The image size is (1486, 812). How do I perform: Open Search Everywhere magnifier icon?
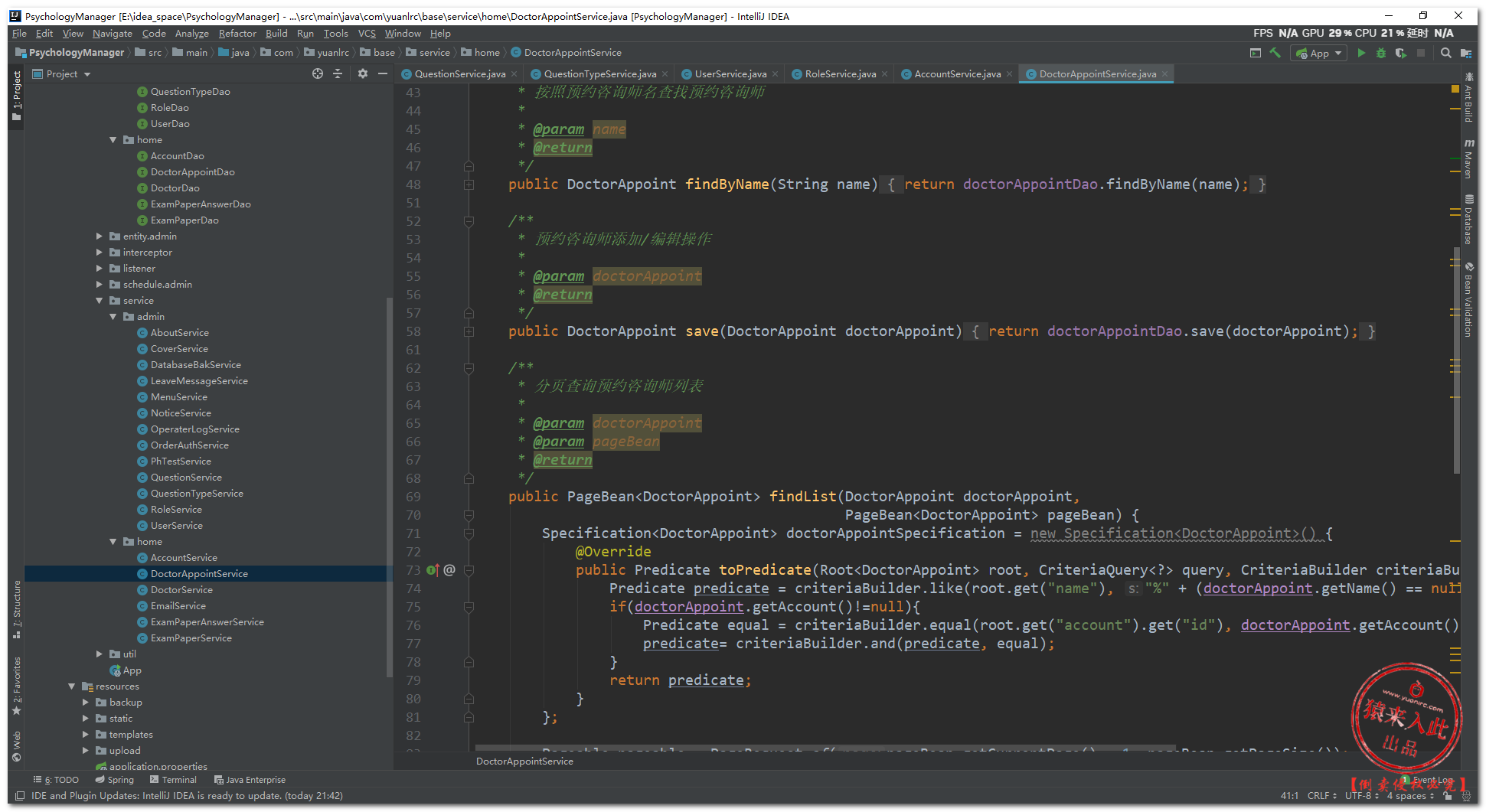(x=1445, y=53)
